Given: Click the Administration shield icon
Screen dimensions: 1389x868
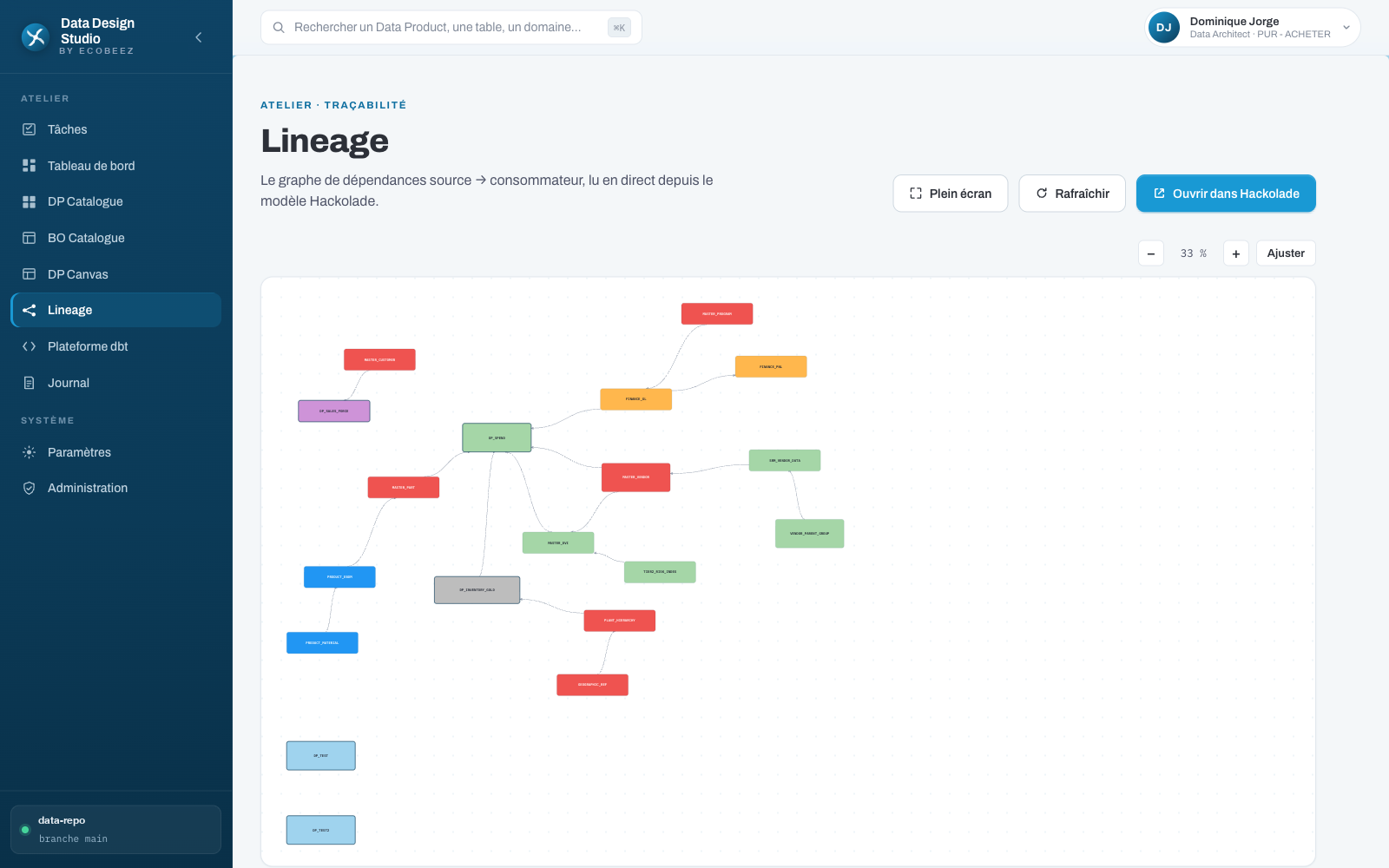Looking at the screenshot, I should 29,488.
